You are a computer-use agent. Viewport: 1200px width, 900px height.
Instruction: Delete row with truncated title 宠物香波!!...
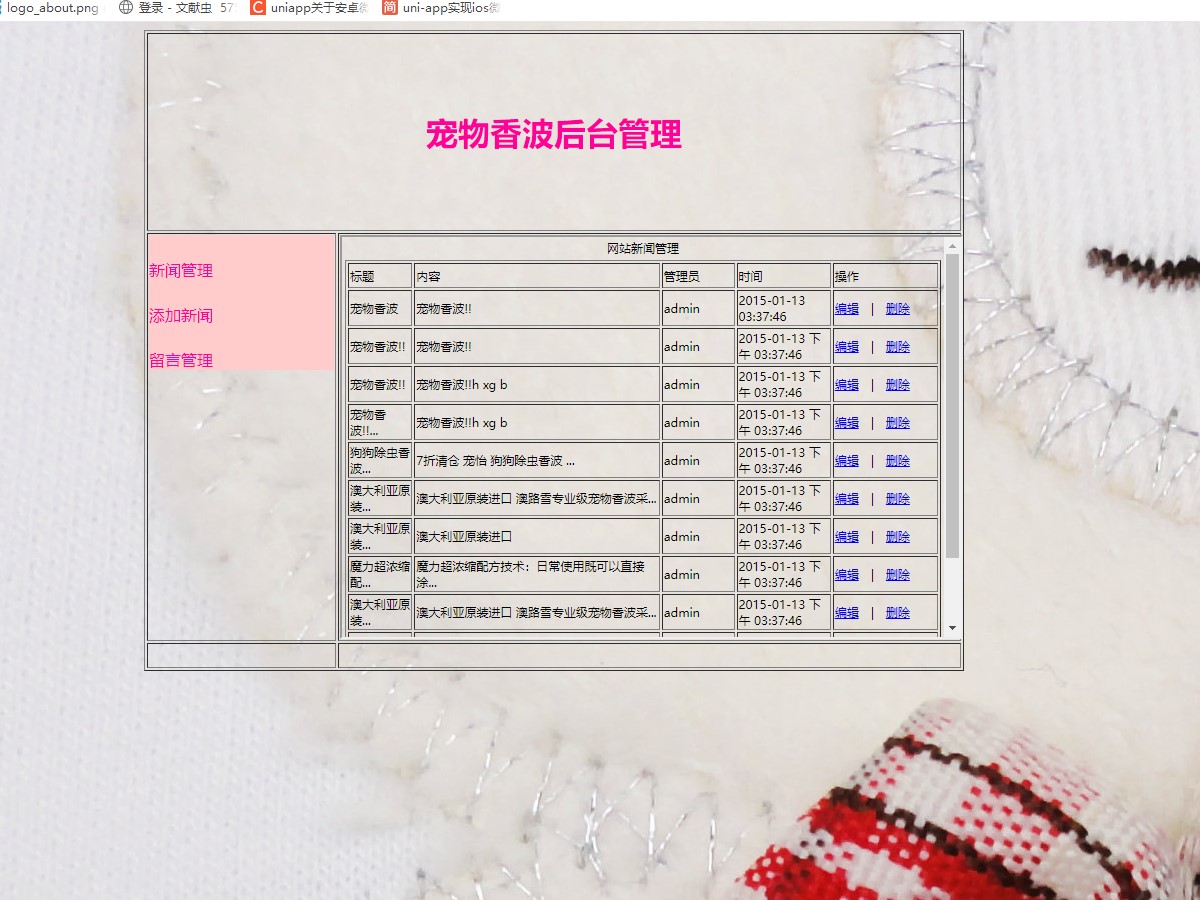(898, 423)
